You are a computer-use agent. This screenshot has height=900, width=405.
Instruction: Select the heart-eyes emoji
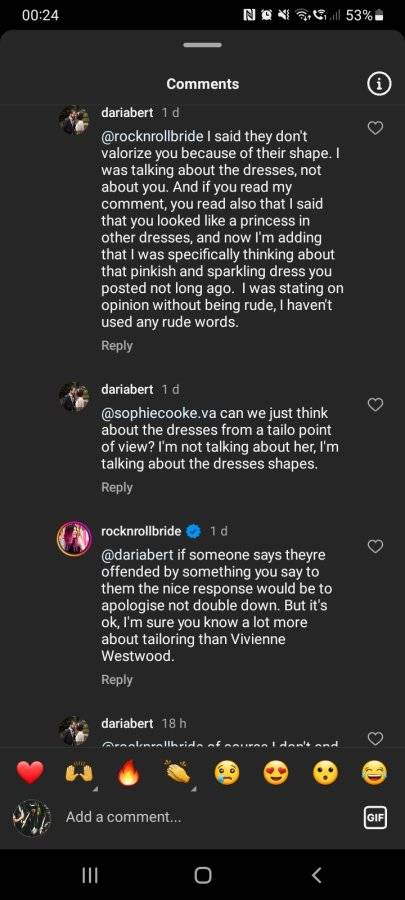pos(277,774)
